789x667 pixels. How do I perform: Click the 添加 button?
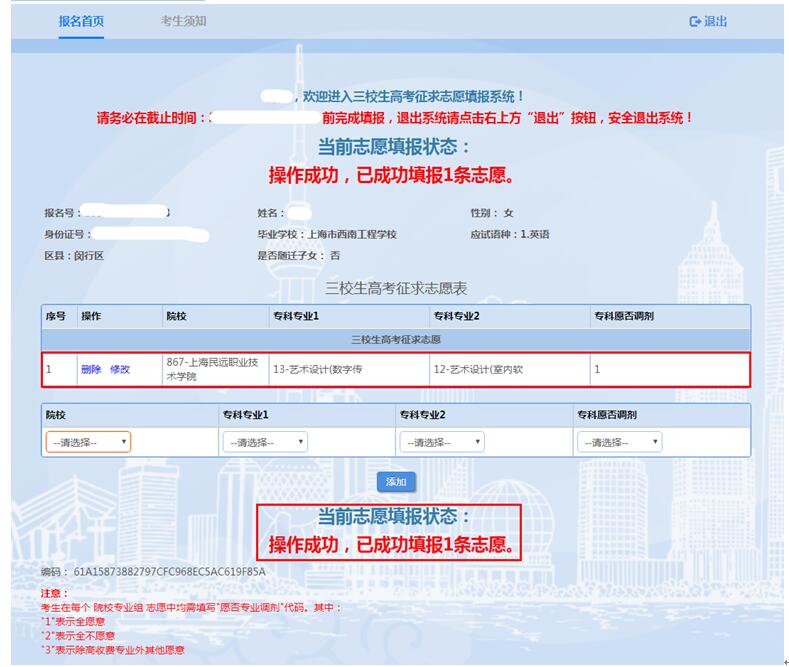pos(396,482)
